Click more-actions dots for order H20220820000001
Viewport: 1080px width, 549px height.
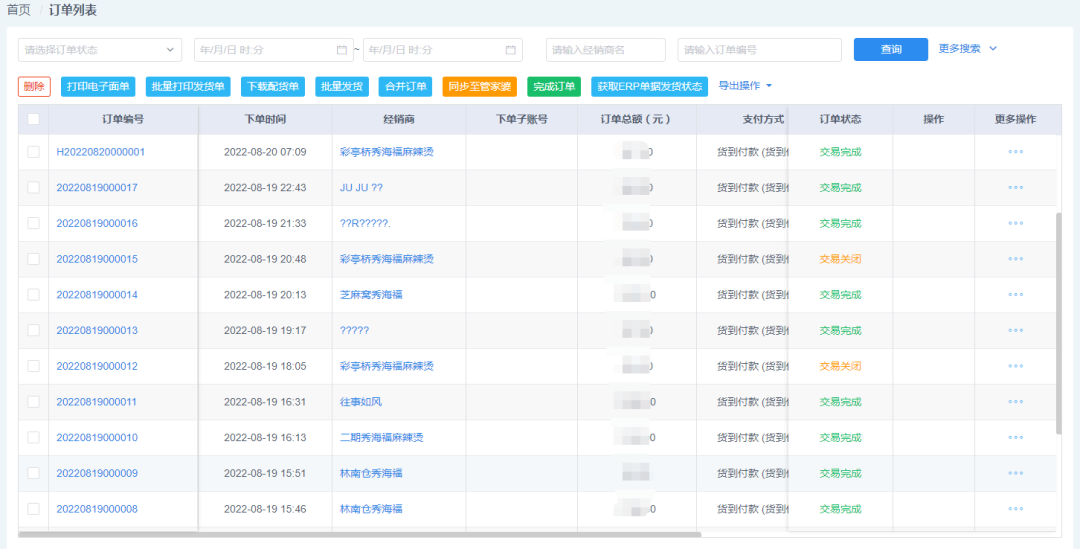click(1015, 152)
